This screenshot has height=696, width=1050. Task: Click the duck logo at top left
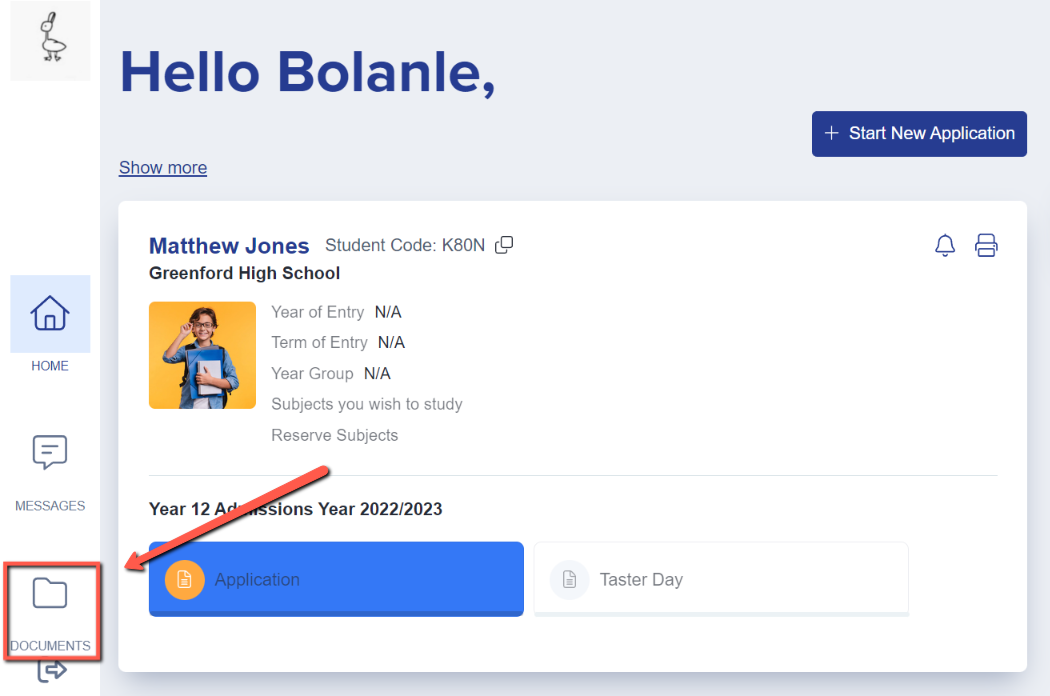50,40
